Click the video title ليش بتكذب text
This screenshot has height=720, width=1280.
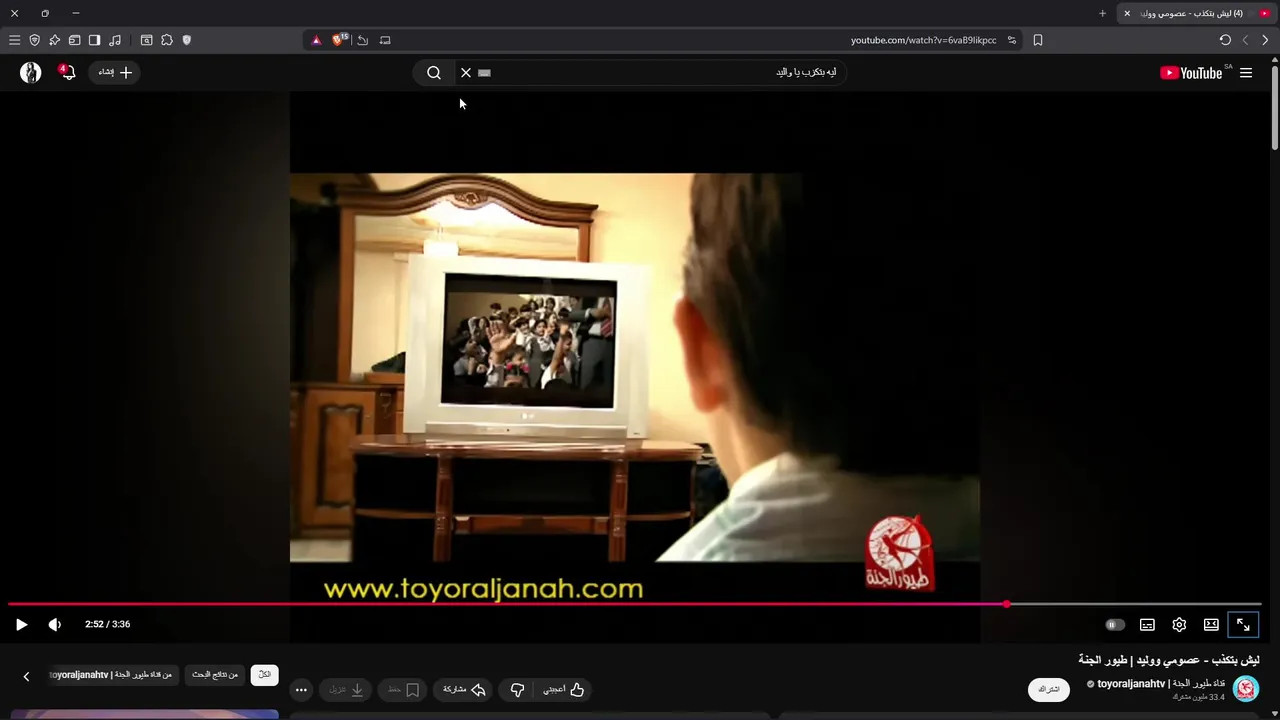(1169, 660)
